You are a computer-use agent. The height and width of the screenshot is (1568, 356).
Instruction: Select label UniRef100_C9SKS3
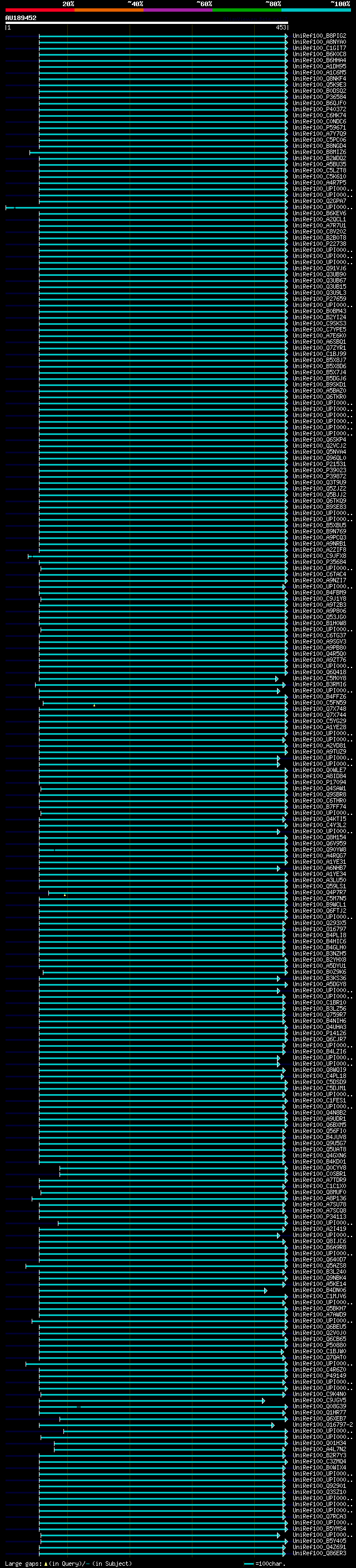click(319, 324)
